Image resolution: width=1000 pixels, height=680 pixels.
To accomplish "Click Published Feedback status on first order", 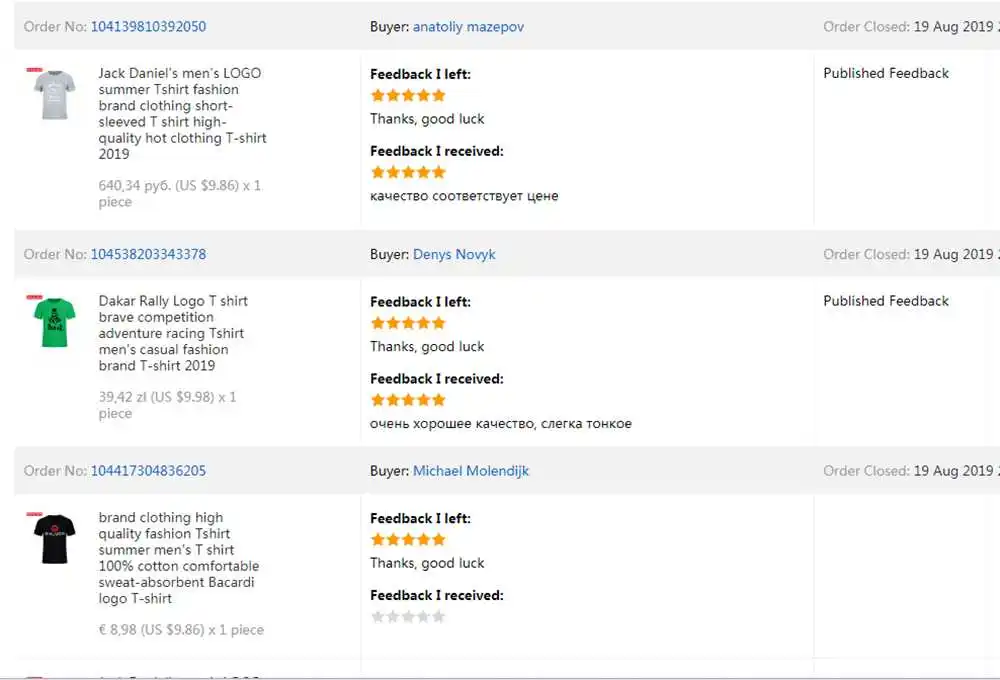I will tap(886, 73).
